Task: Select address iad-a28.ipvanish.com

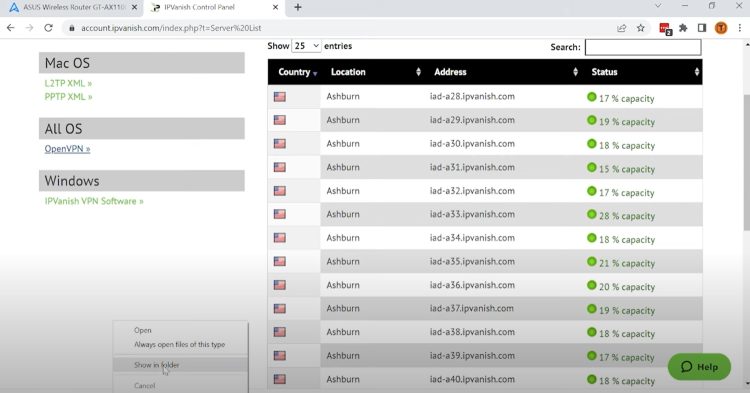Action: tap(472, 96)
